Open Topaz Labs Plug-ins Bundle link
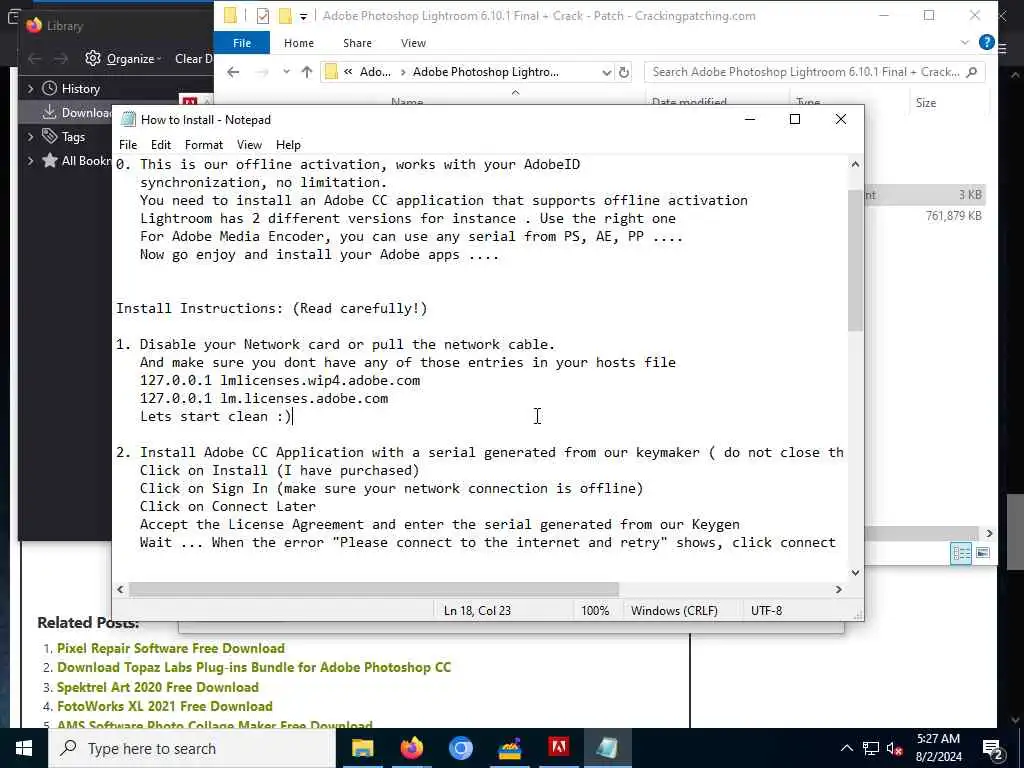This screenshot has width=1024, height=768. point(254,667)
